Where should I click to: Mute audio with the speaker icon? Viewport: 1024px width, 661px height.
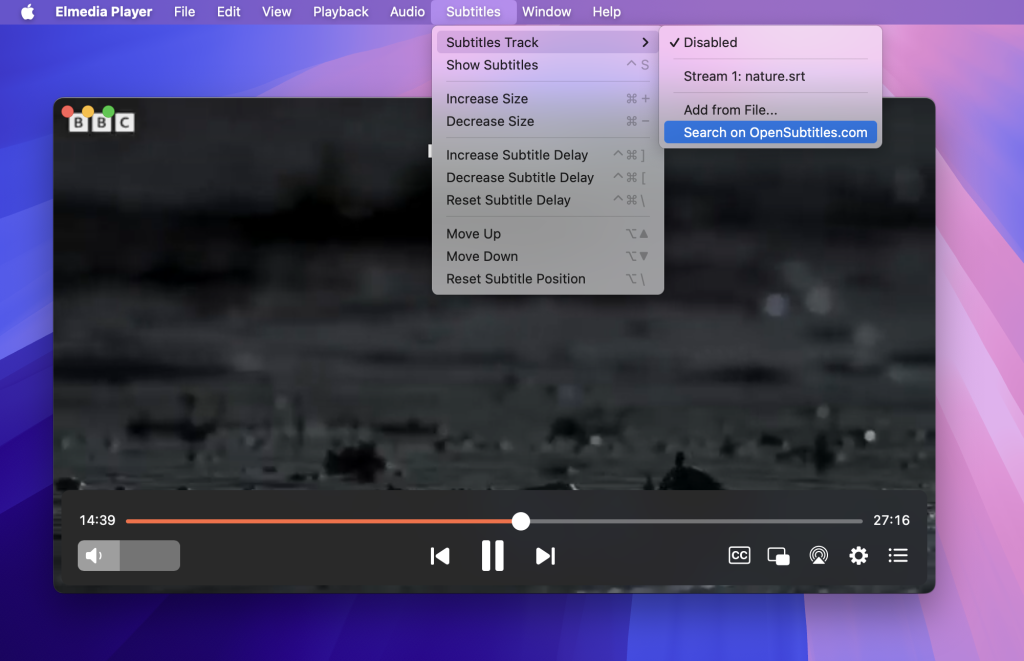coord(96,555)
